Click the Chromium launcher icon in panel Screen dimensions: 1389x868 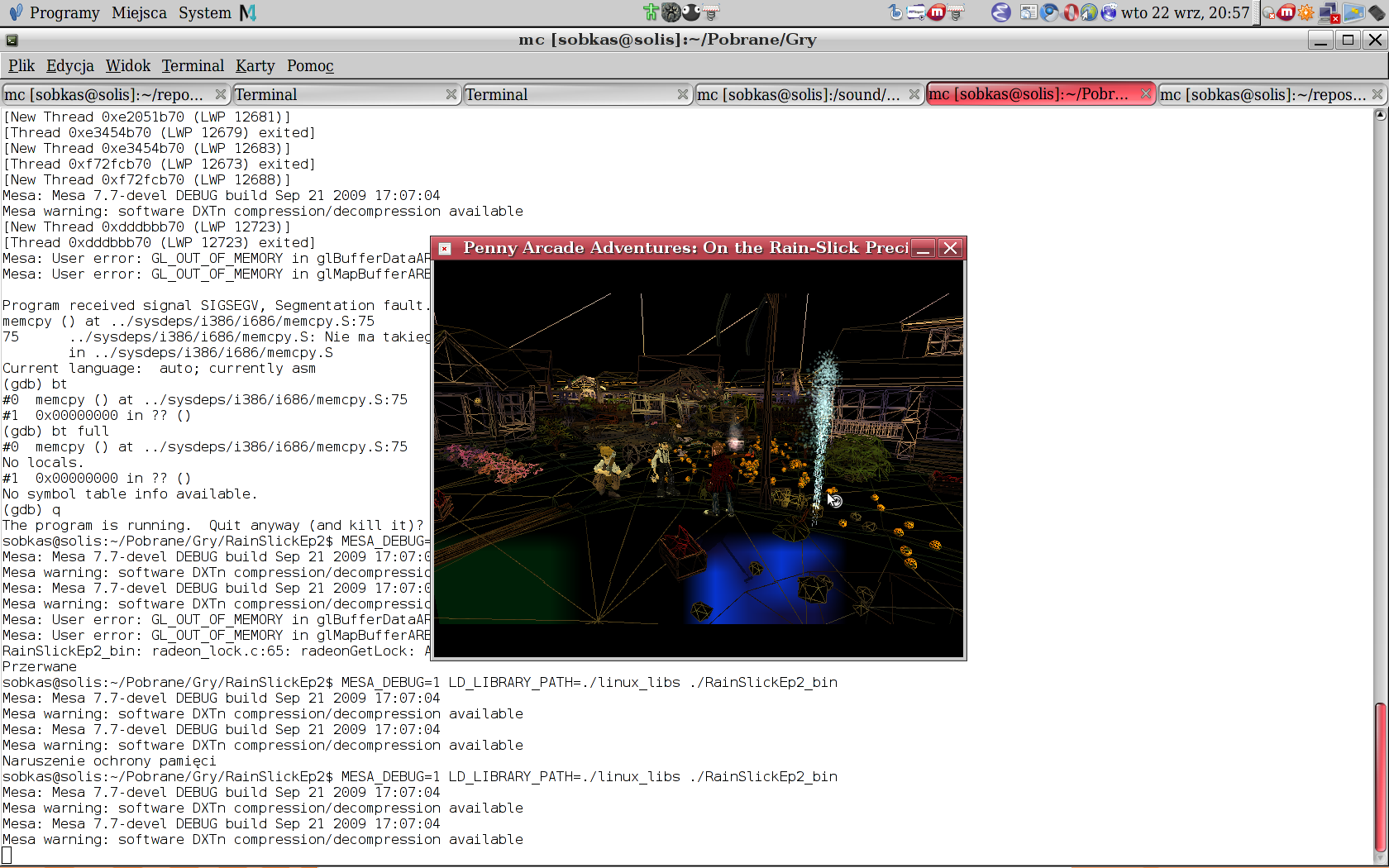click(1049, 12)
